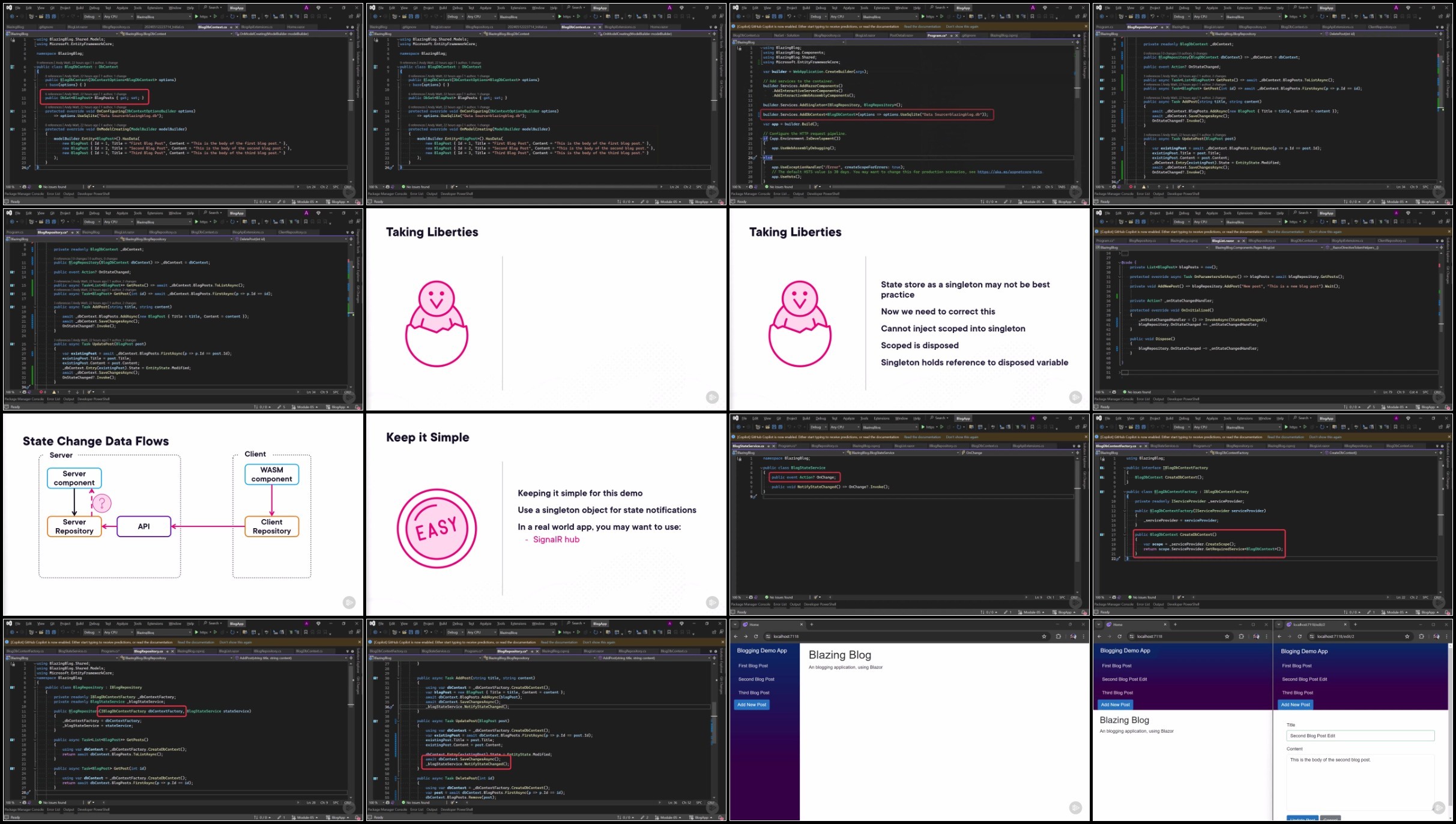Select Keep it Simple slide thumbnail

point(546,514)
